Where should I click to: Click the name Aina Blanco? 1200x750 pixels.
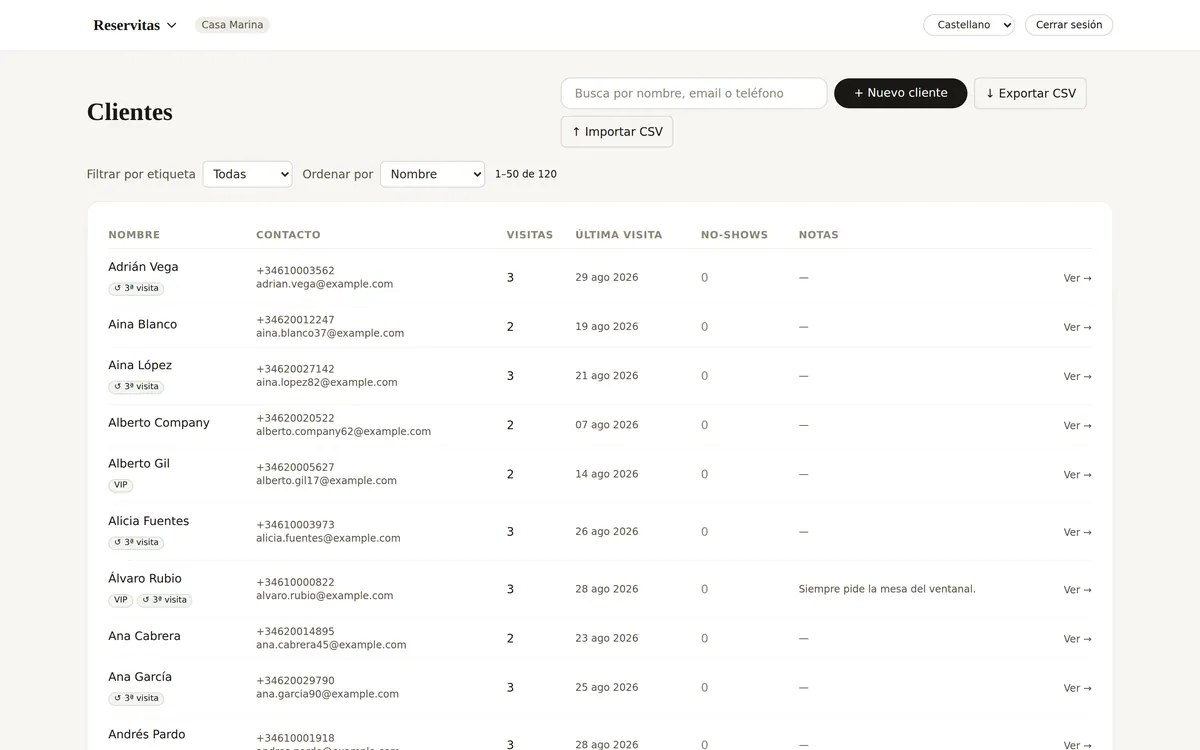click(142, 324)
